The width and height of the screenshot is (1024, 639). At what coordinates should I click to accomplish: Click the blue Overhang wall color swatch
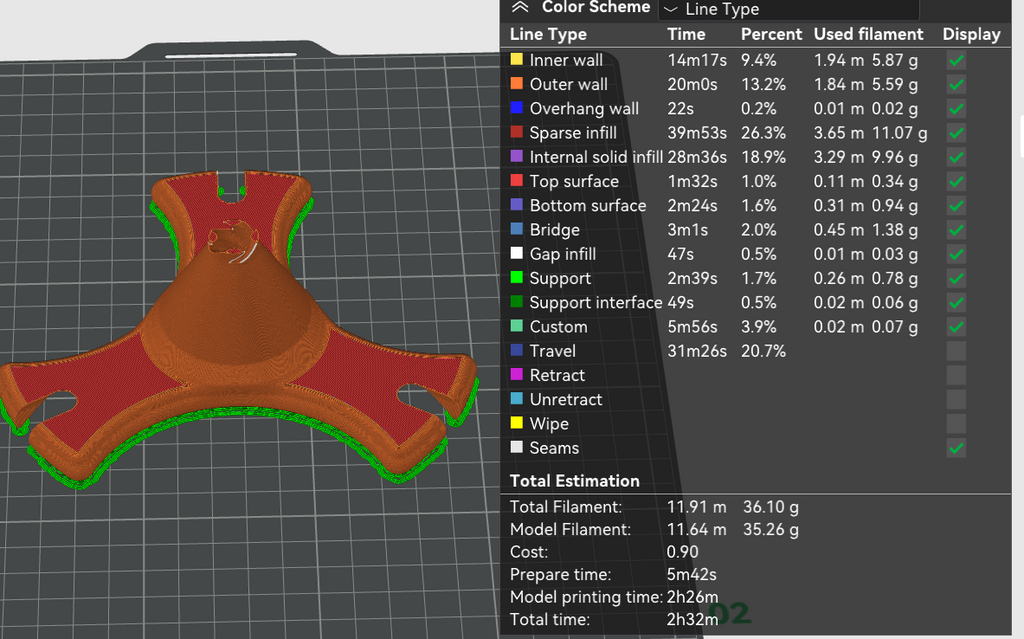click(517, 108)
